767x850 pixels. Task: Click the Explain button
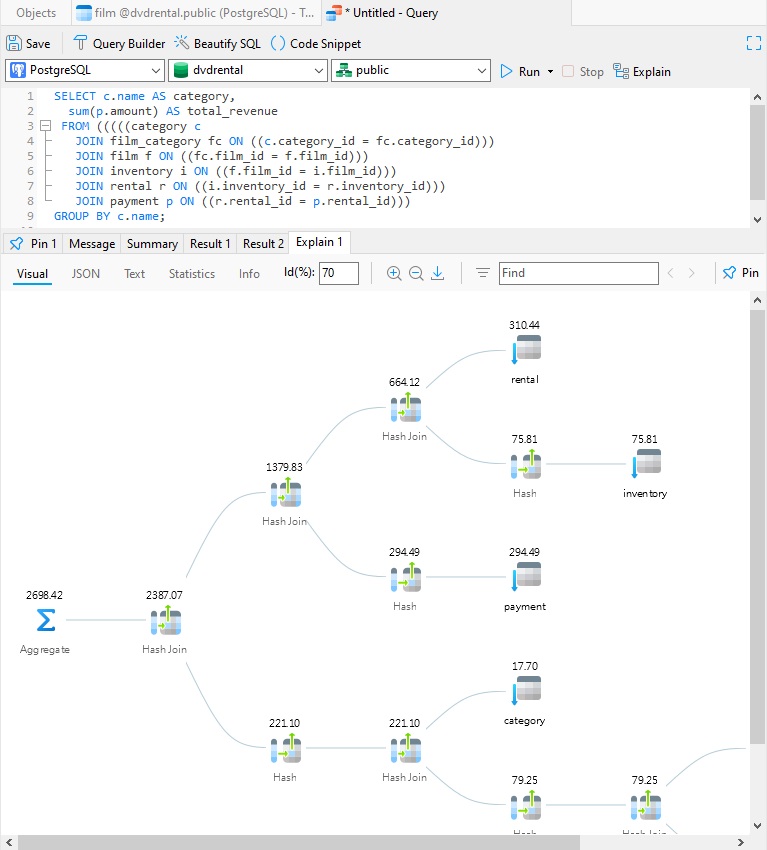(642, 72)
